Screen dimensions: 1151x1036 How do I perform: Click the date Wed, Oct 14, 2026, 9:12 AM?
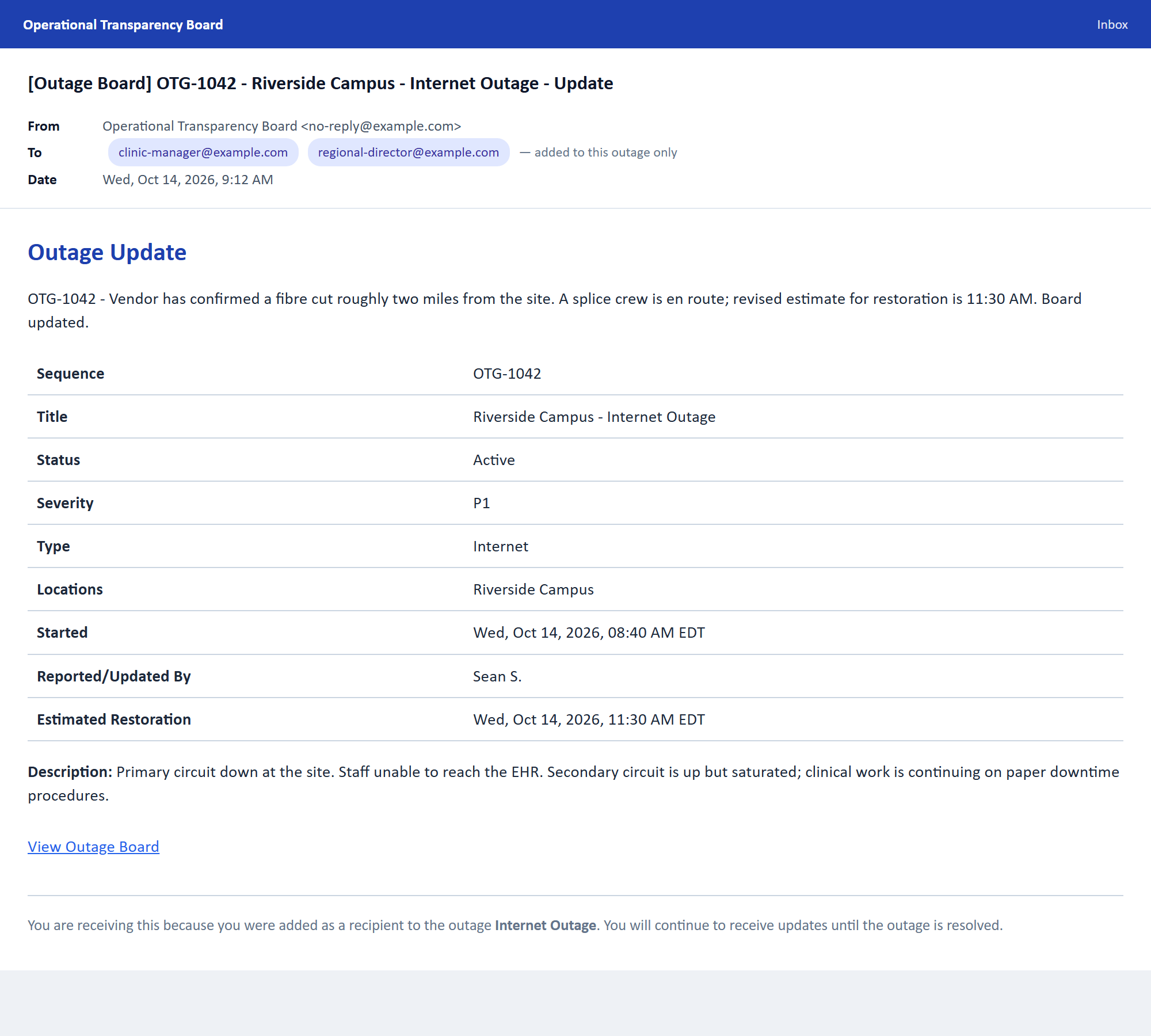[x=188, y=180]
